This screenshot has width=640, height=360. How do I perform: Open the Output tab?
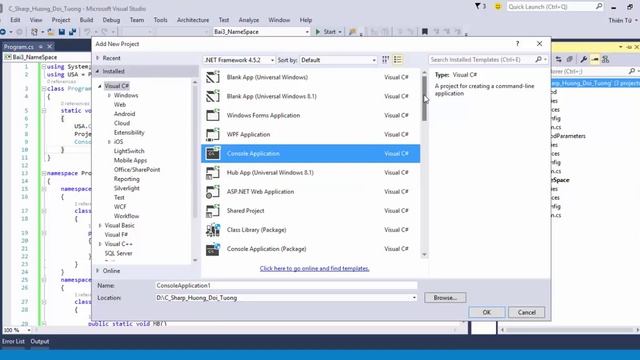pyautogui.click(x=40, y=341)
